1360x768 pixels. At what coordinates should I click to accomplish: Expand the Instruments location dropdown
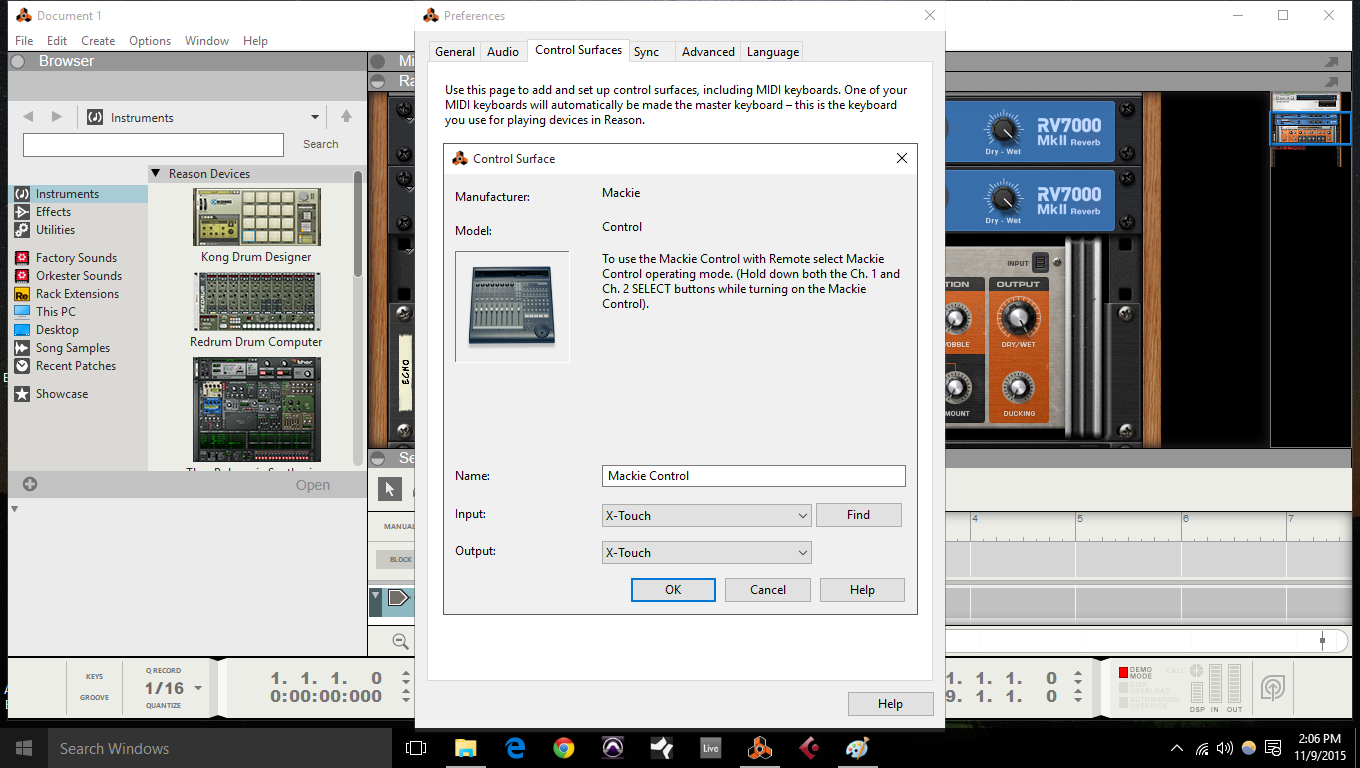[315, 118]
